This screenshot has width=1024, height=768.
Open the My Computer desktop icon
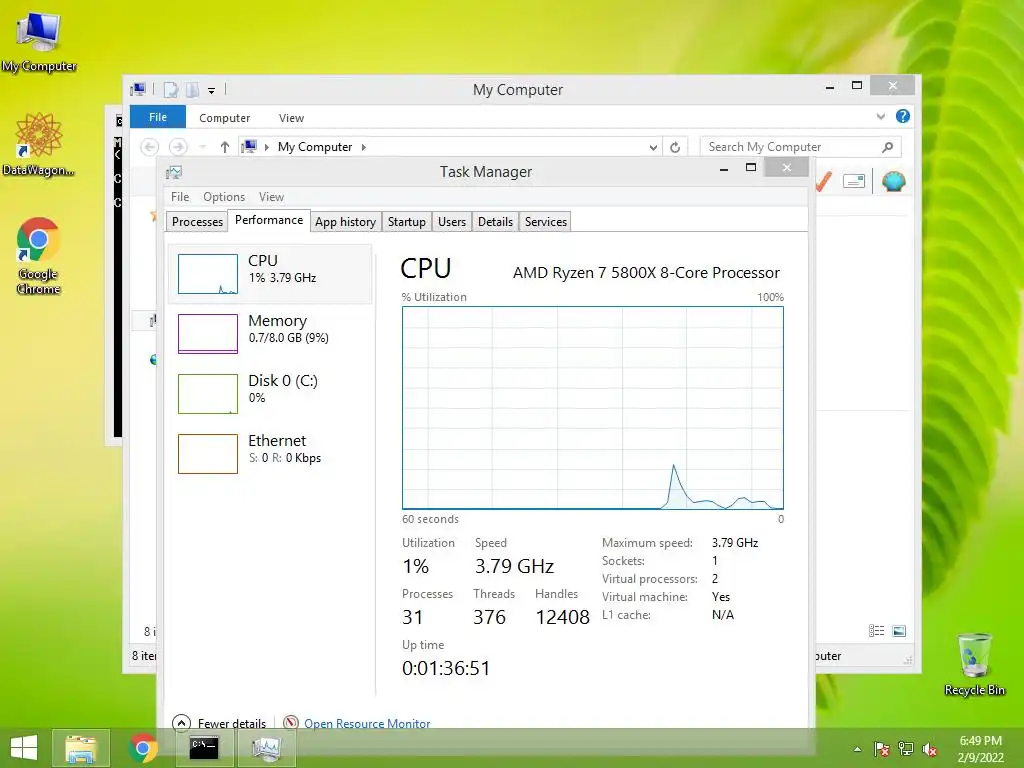[x=39, y=42]
